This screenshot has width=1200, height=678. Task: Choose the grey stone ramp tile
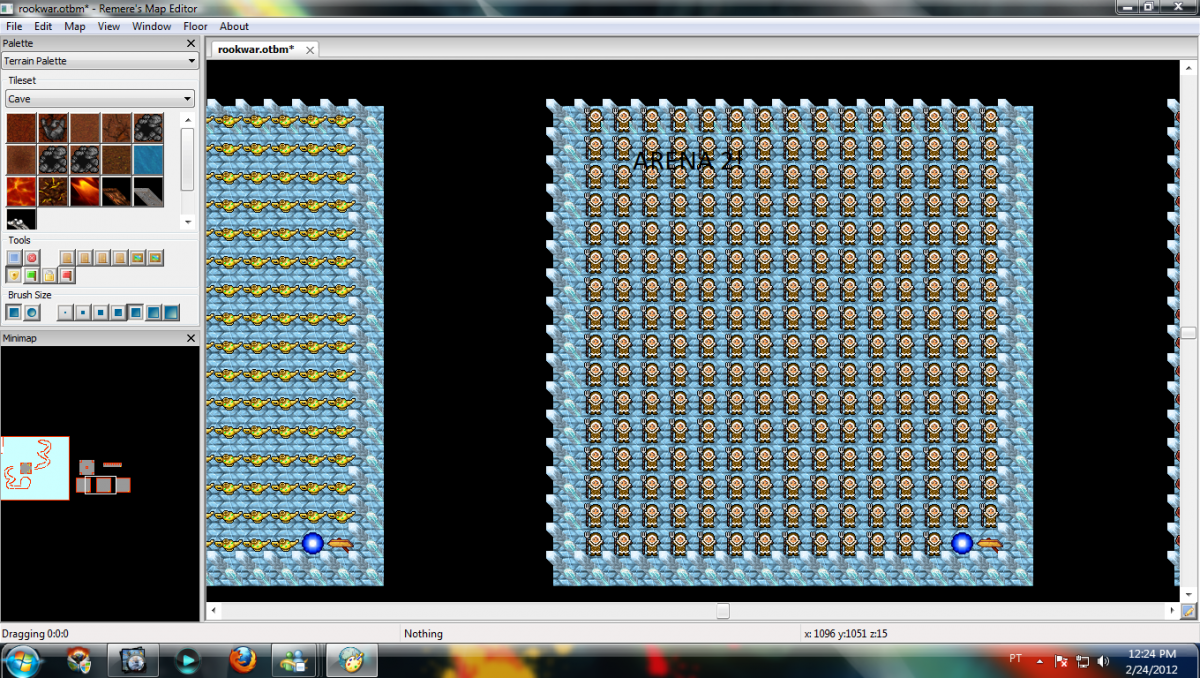tap(149, 192)
